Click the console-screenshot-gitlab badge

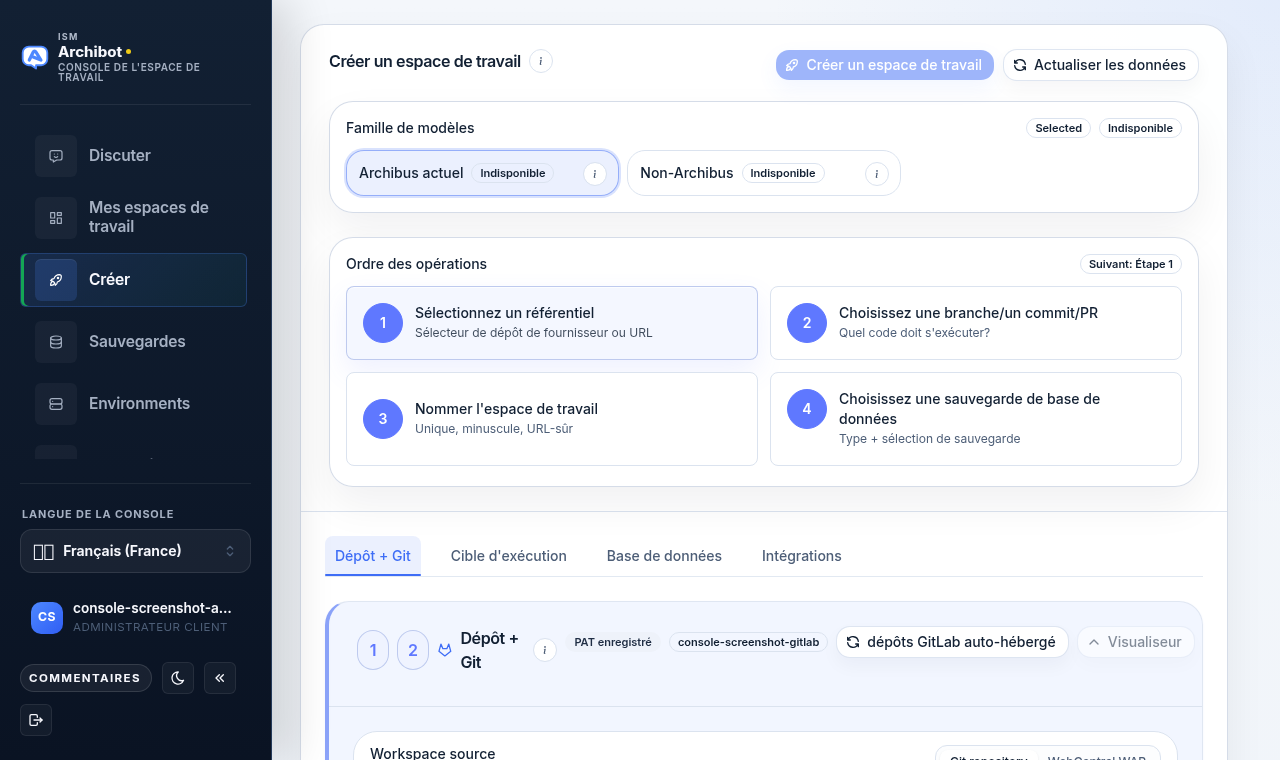coord(749,642)
